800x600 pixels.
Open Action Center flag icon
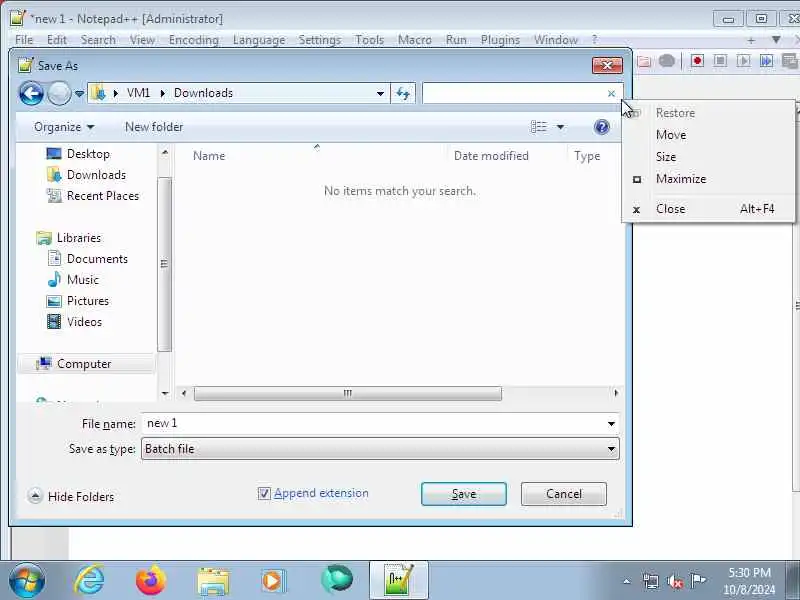tap(697, 581)
